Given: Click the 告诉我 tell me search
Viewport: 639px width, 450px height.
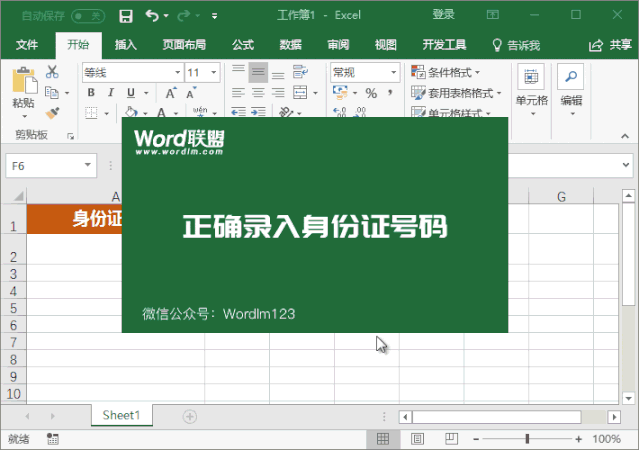Looking at the screenshot, I should 516,45.
